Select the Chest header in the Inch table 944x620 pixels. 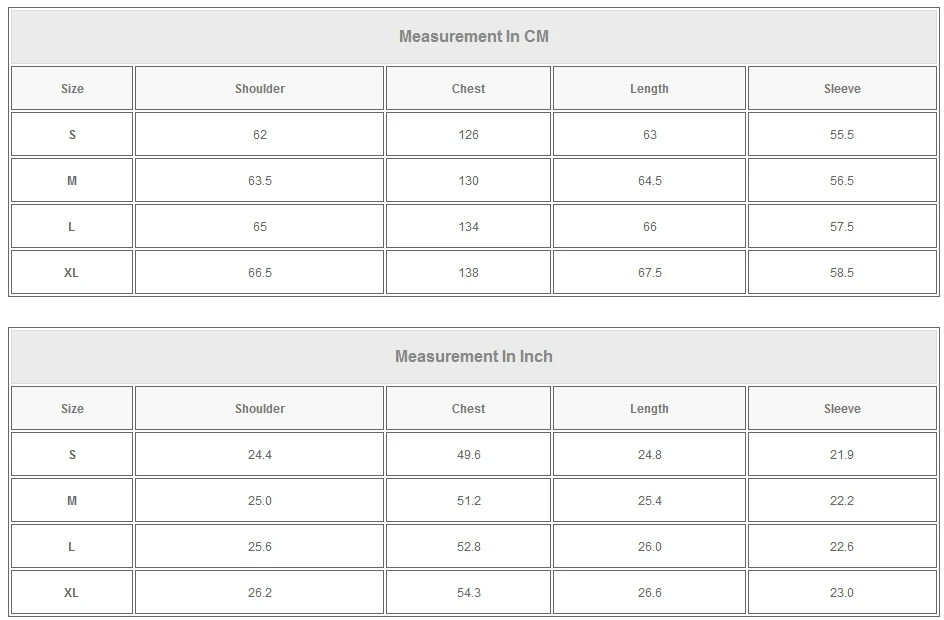[468, 409]
